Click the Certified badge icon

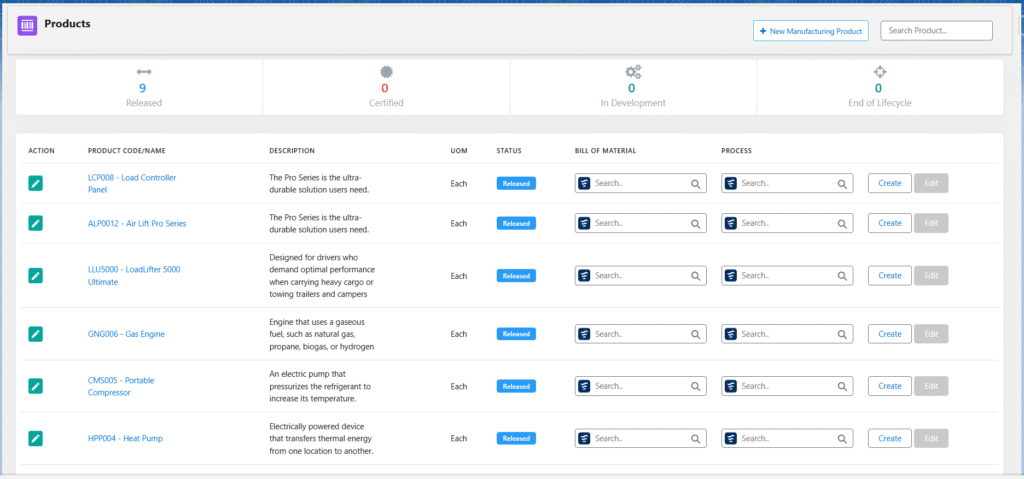click(386, 72)
